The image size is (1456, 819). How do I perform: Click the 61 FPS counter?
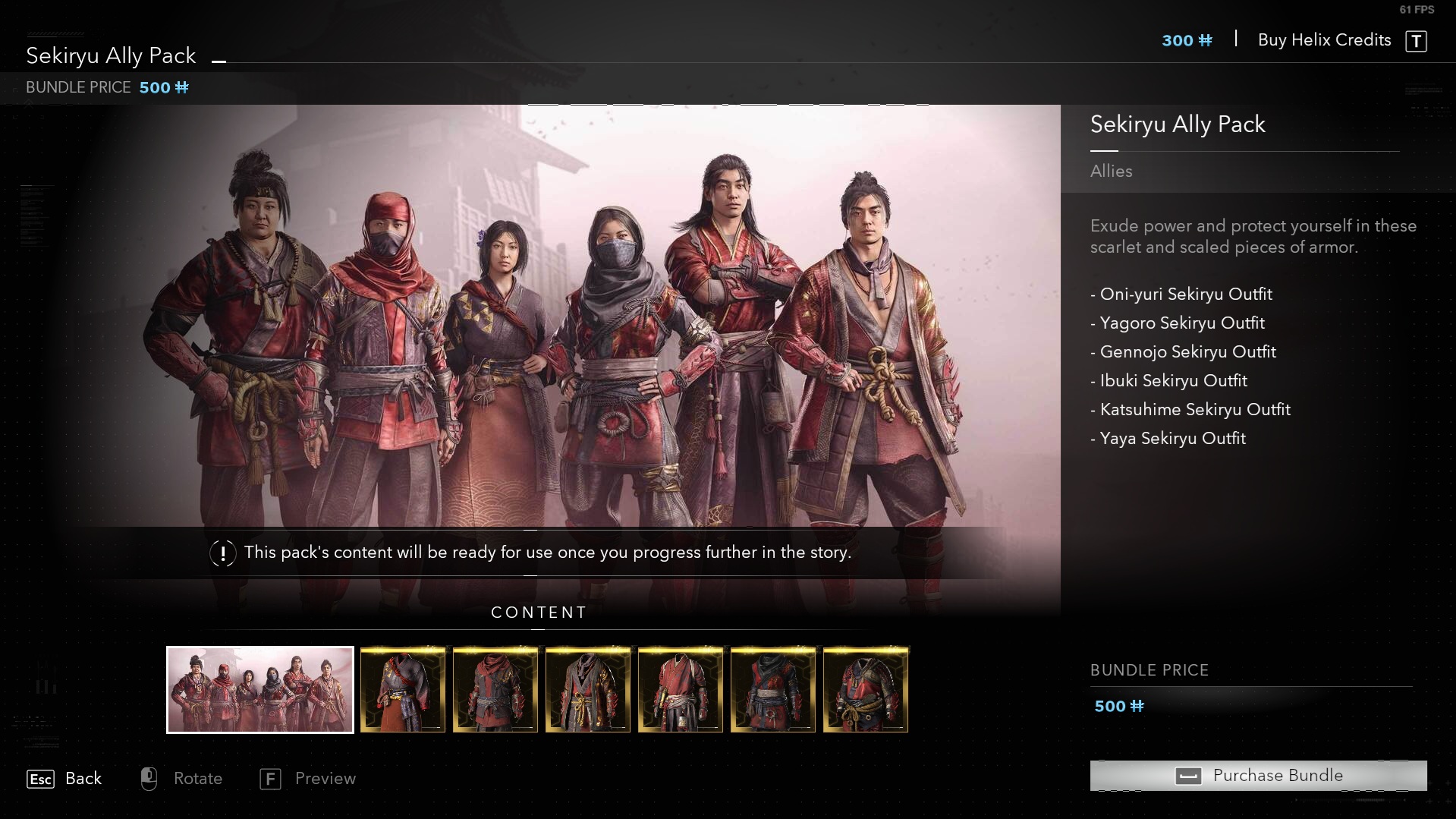coord(1417,10)
